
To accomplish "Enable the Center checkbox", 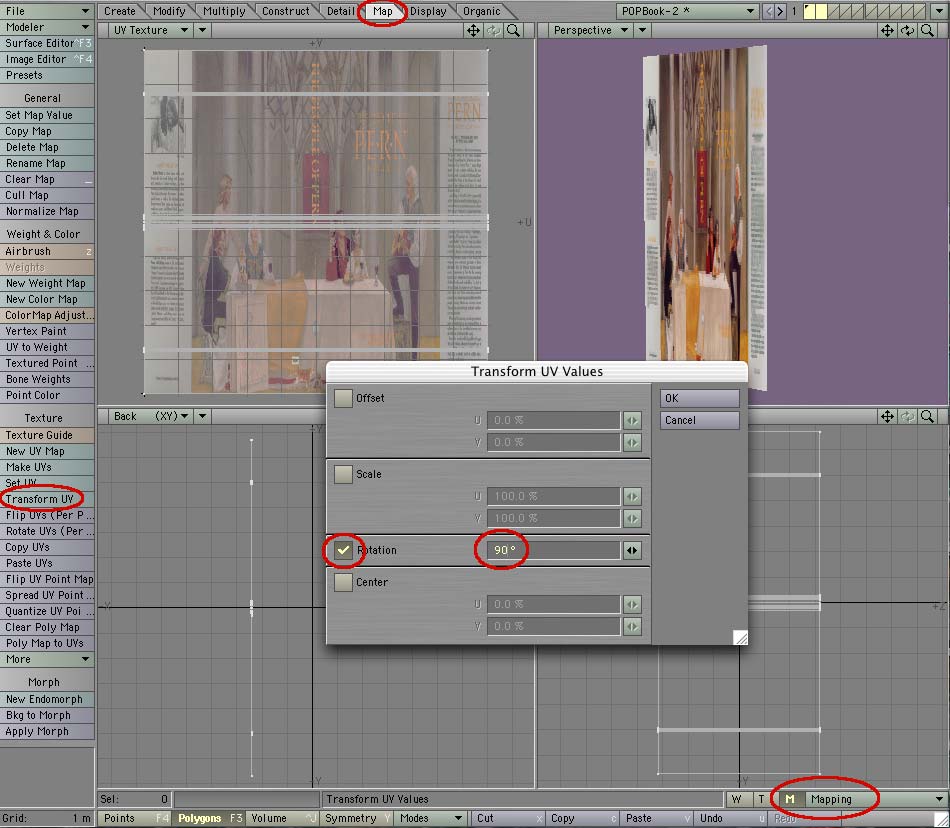I will pyautogui.click(x=343, y=582).
